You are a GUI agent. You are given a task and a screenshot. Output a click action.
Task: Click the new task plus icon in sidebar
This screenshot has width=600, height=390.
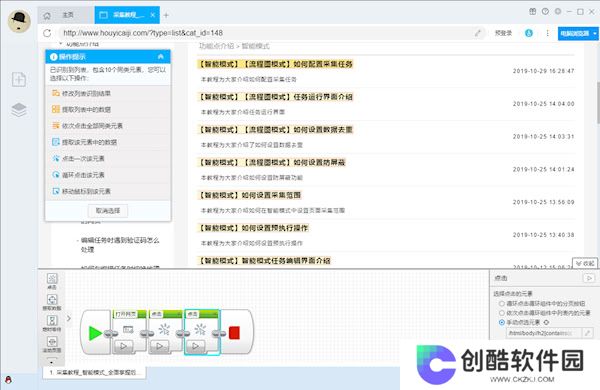(19, 79)
